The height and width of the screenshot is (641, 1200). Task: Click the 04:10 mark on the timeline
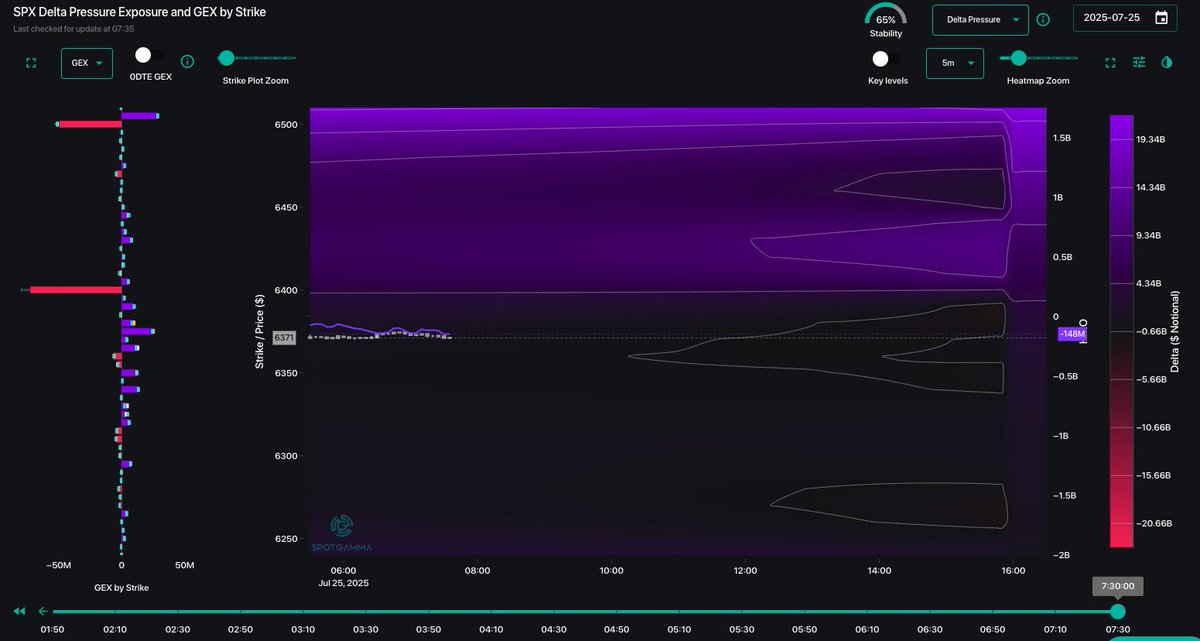[x=491, y=629]
